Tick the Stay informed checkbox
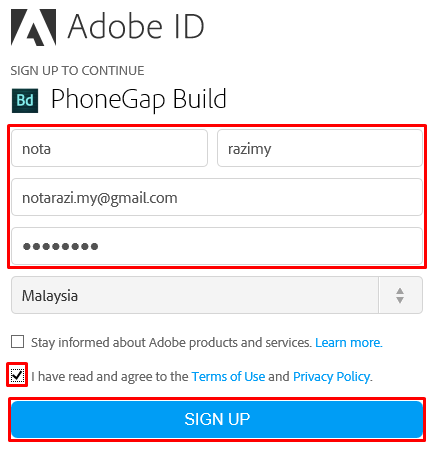The image size is (434, 451). point(17,342)
